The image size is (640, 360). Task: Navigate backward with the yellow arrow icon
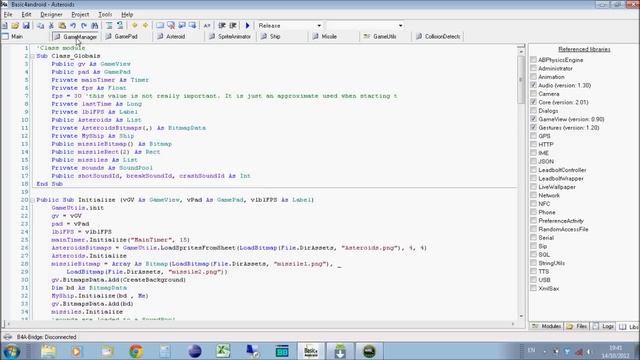coord(134,25)
